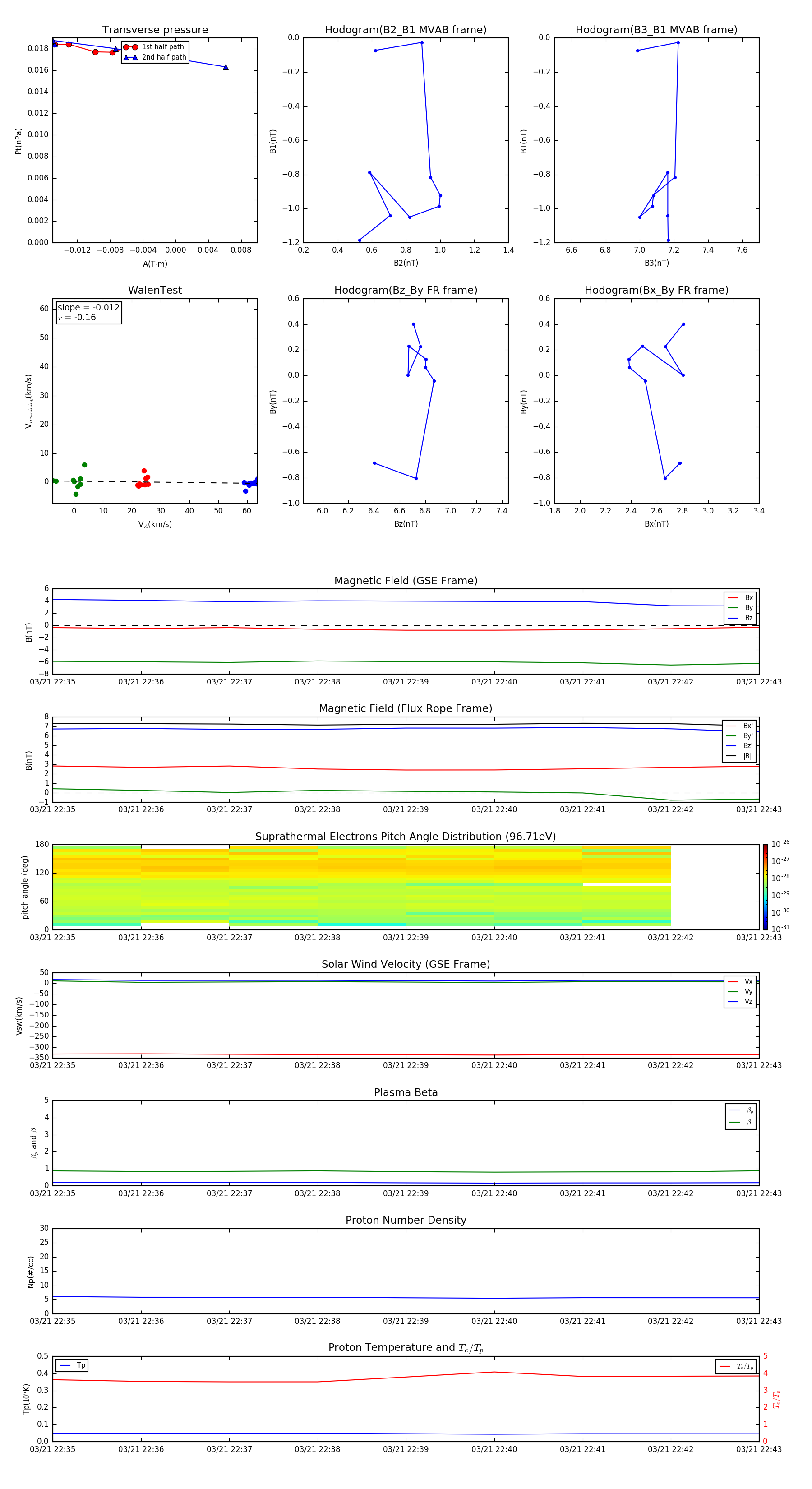Image resolution: width=812 pixels, height=1489 pixels.
Task: Select the "Hodogram(B2_B1 MVAB frame)" title
Action: [x=406, y=30]
